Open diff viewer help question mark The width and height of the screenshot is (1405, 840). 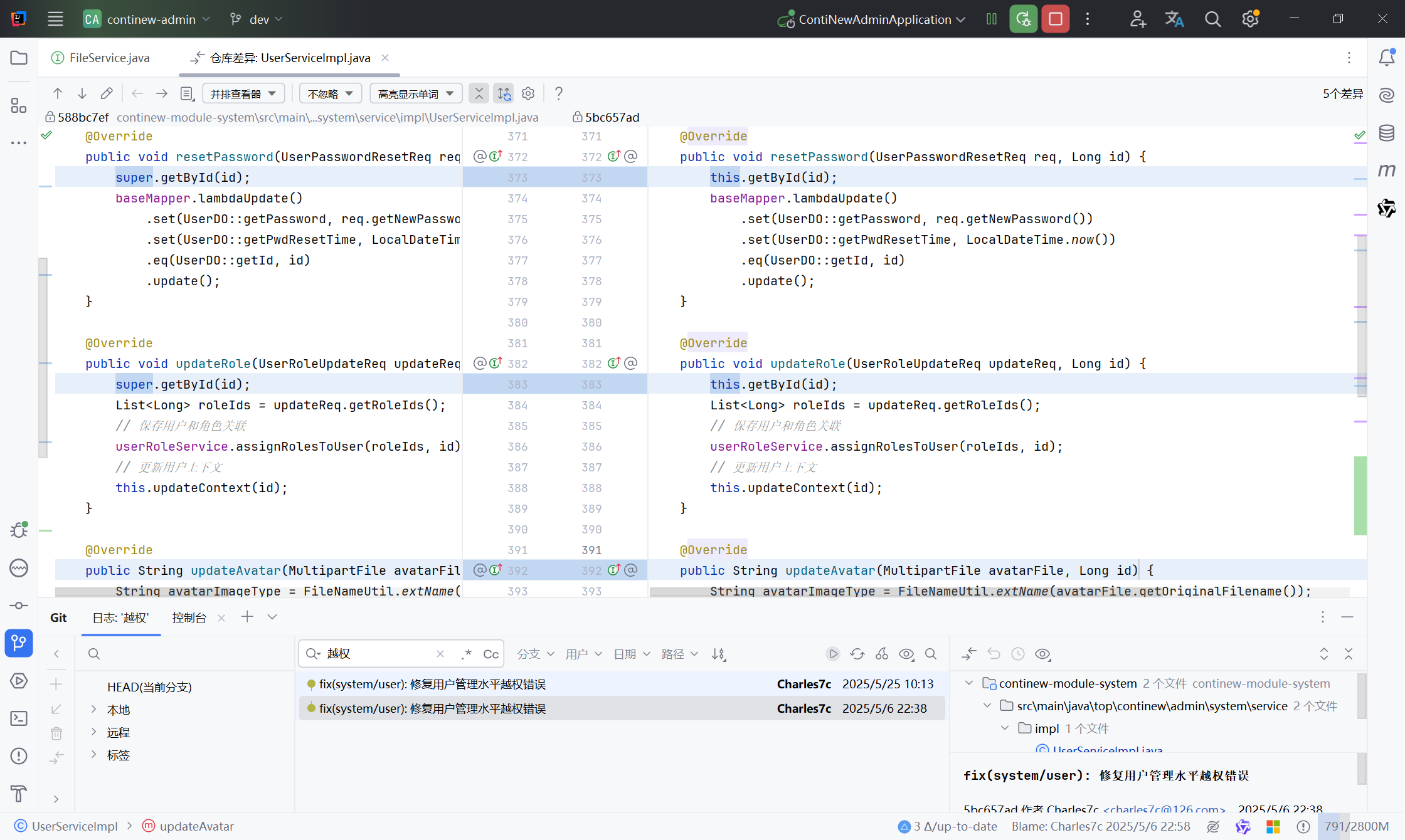[558, 93]
